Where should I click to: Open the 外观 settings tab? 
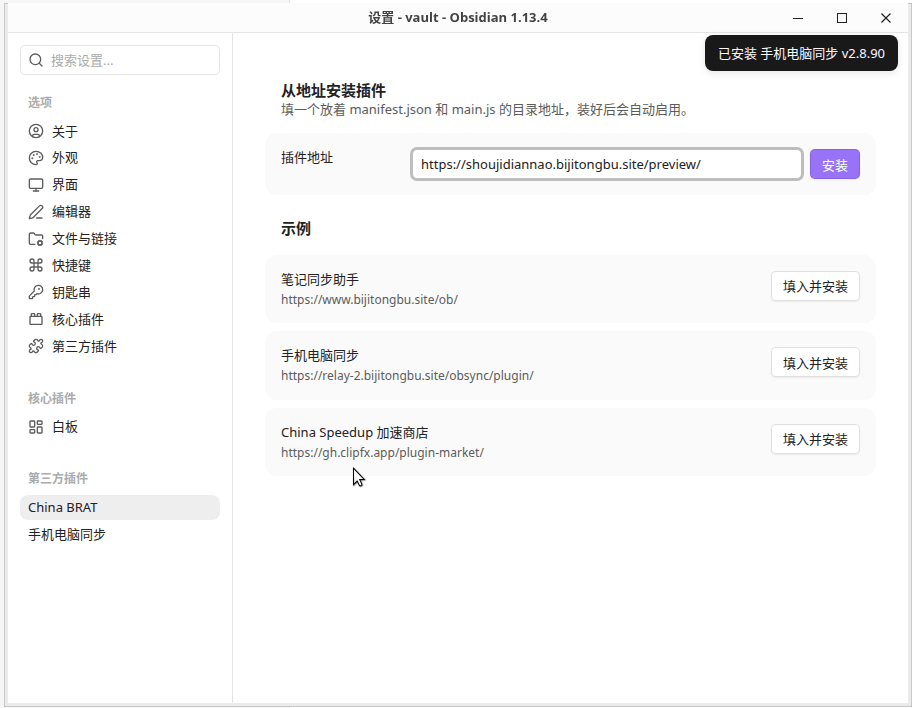(120, 158)
